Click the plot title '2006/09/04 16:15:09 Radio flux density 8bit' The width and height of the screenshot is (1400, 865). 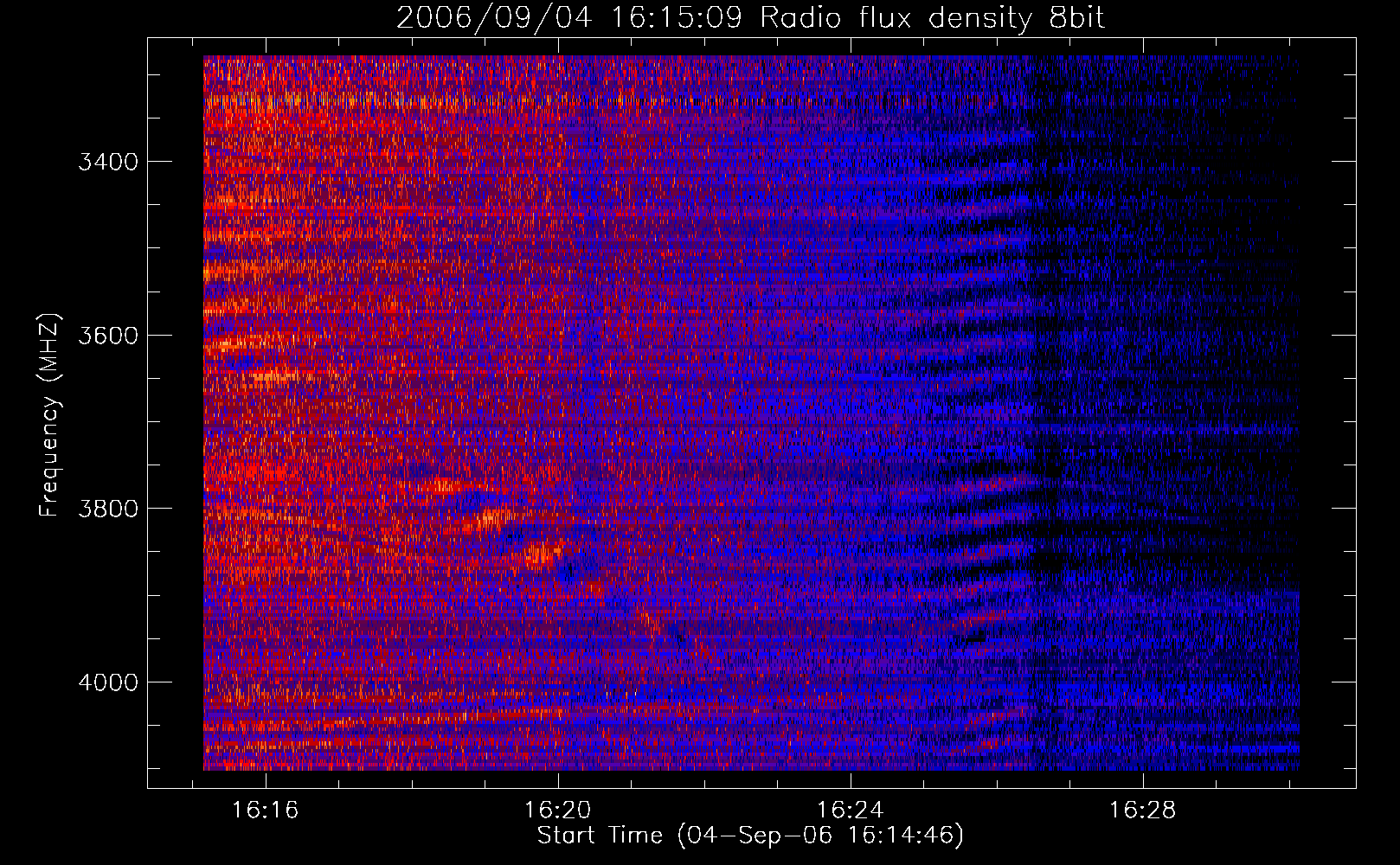coord(750,18)
